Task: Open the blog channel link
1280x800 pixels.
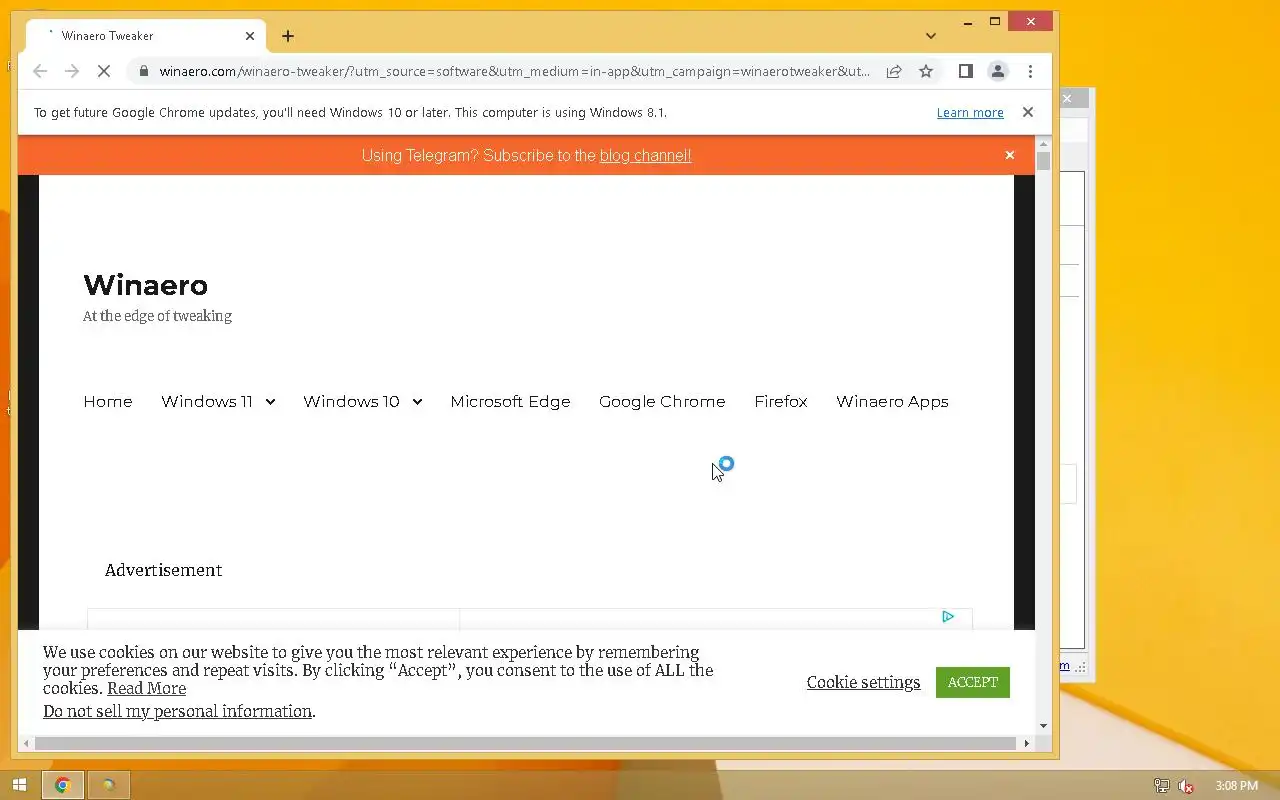Action: coord(645,155)
